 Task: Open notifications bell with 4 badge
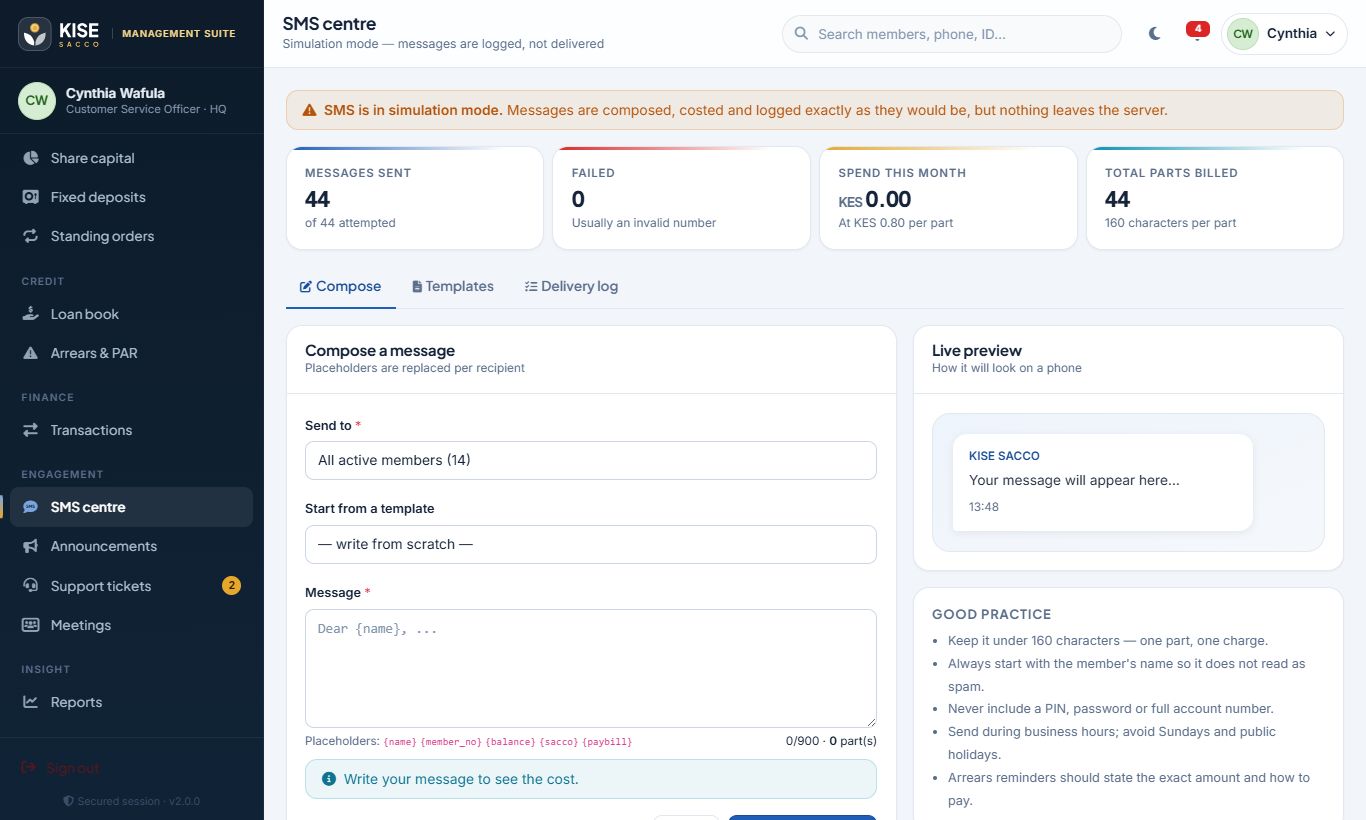click(x=1196, y=33)
